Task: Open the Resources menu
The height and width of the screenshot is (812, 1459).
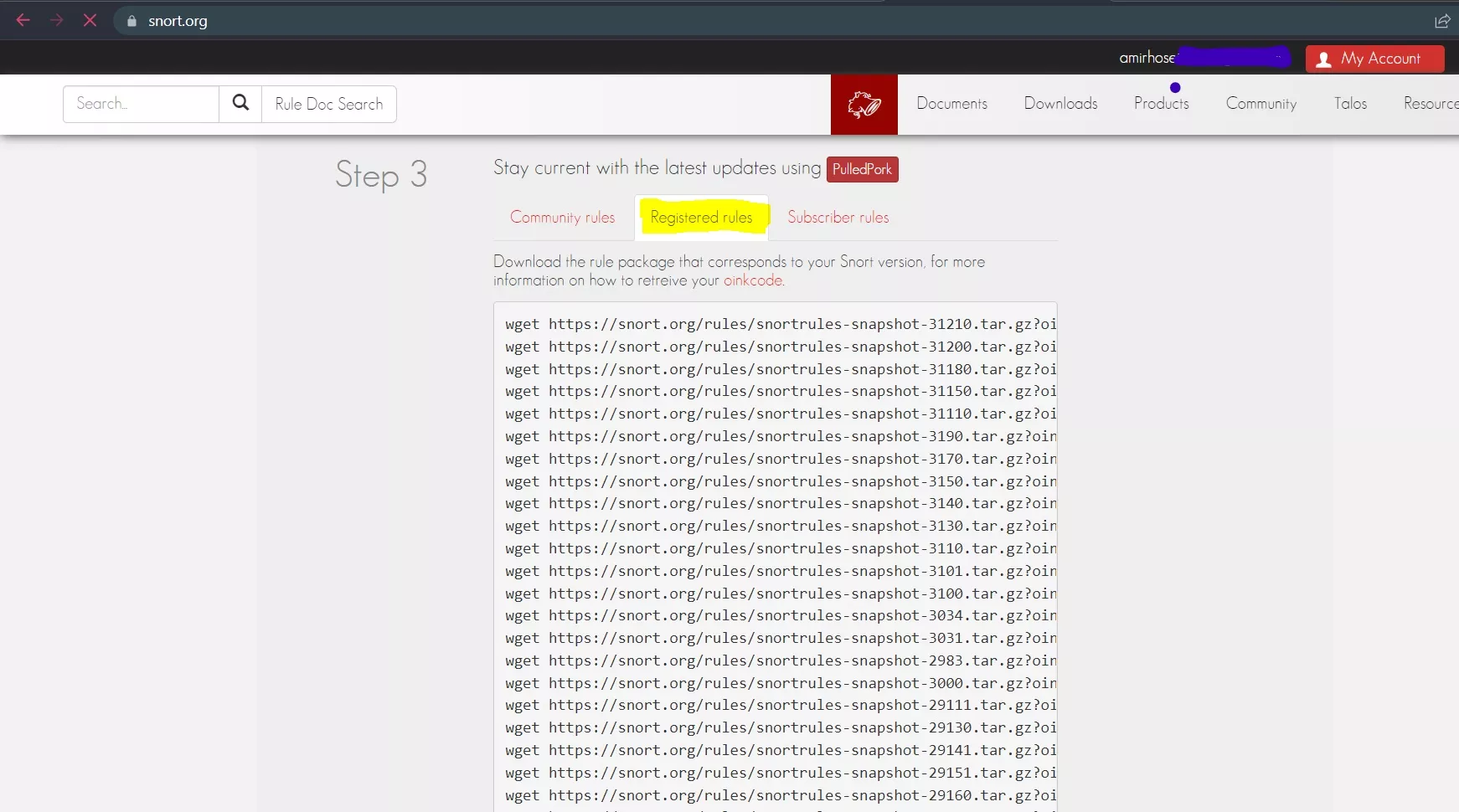Action: coord(1431,104)
